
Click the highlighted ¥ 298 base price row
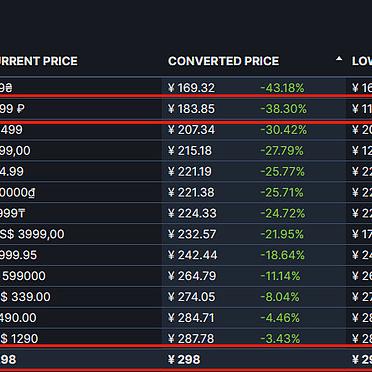pyautogui.click(x=186, y=359)
